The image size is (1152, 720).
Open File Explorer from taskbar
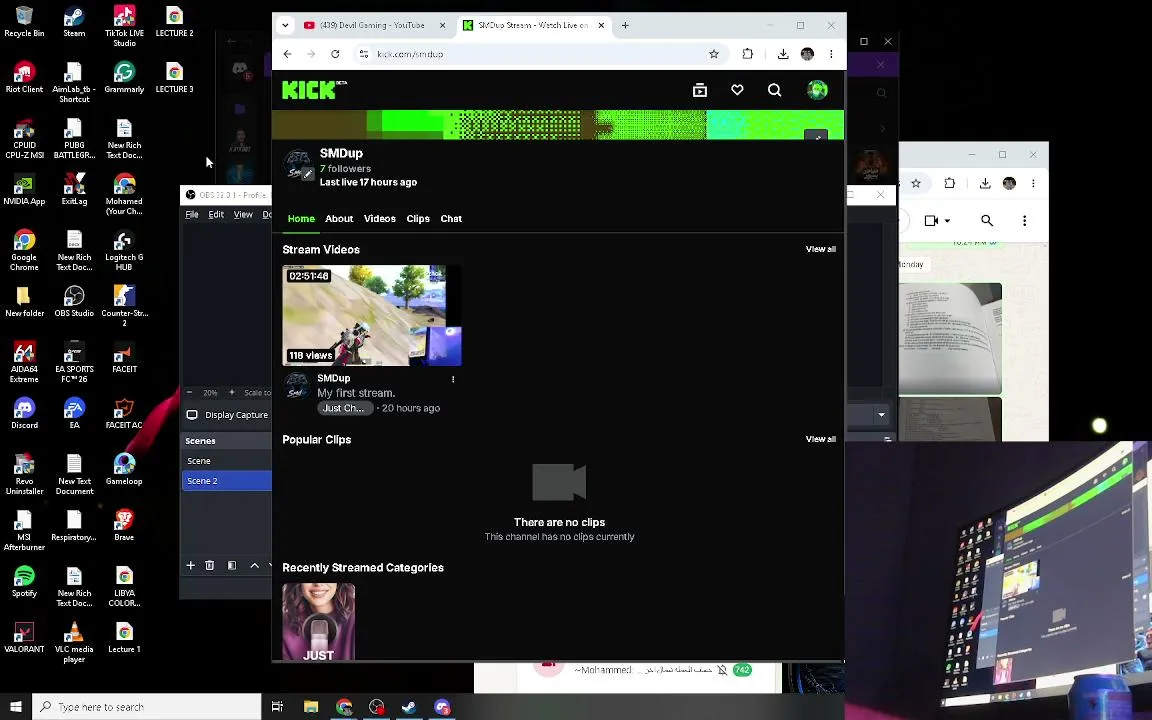click(x=310, y=707)
